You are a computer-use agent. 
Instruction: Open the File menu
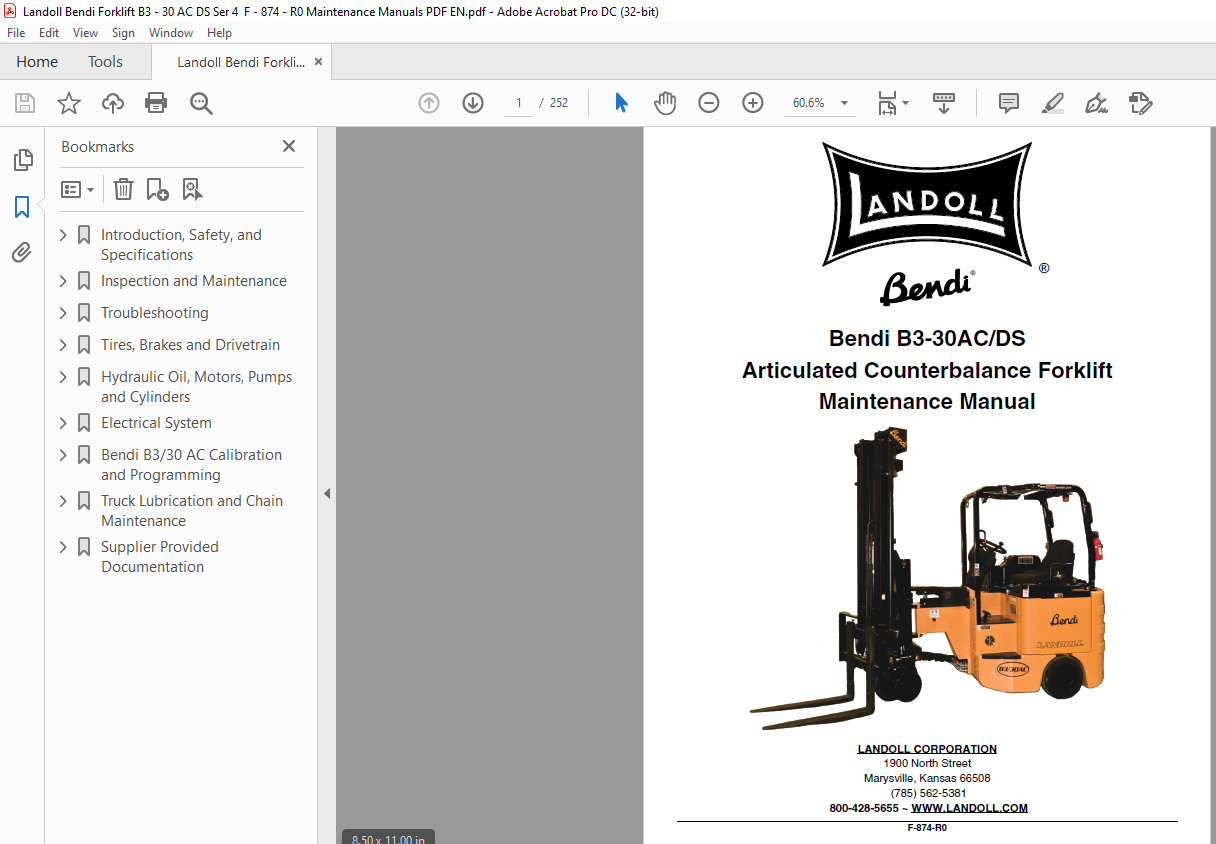point(16,33)
